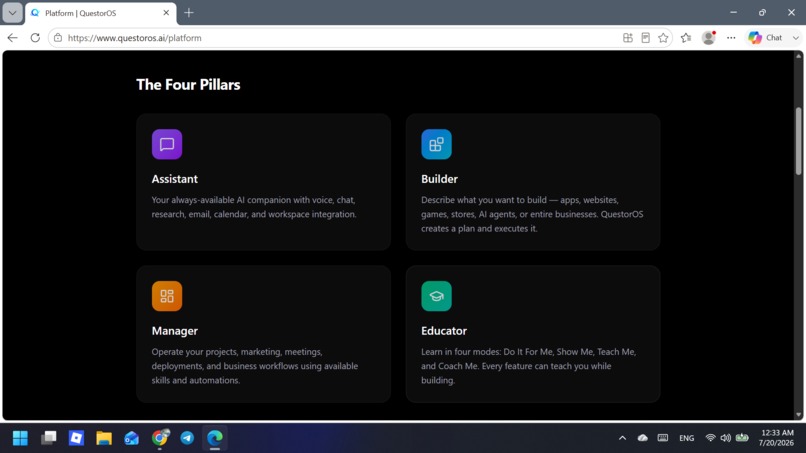Image resolution: width=806 pixels, height=453 pixels.
Task: Add this page to favorites with the star
Action: coord(663,38)
